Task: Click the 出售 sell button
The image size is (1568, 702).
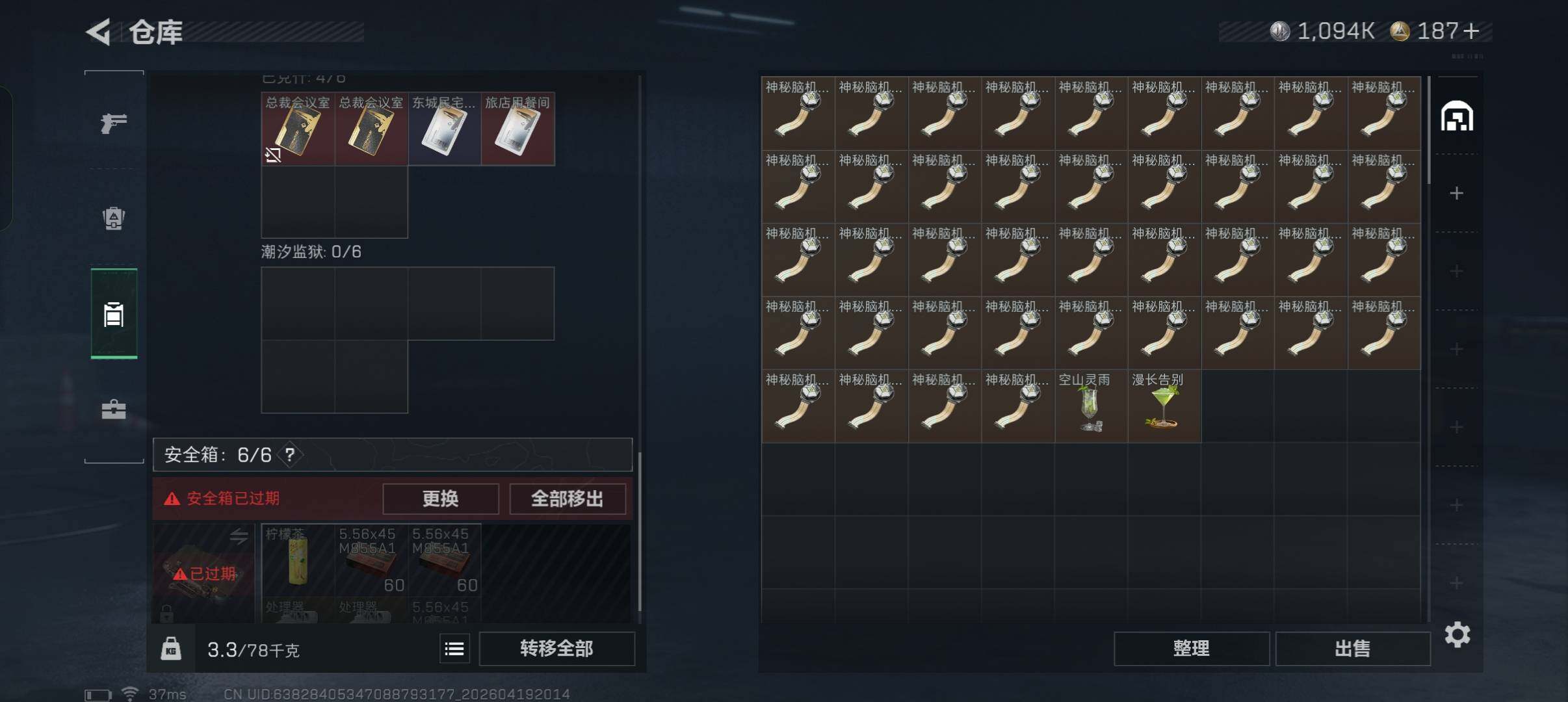Action: pos(1353,648)
